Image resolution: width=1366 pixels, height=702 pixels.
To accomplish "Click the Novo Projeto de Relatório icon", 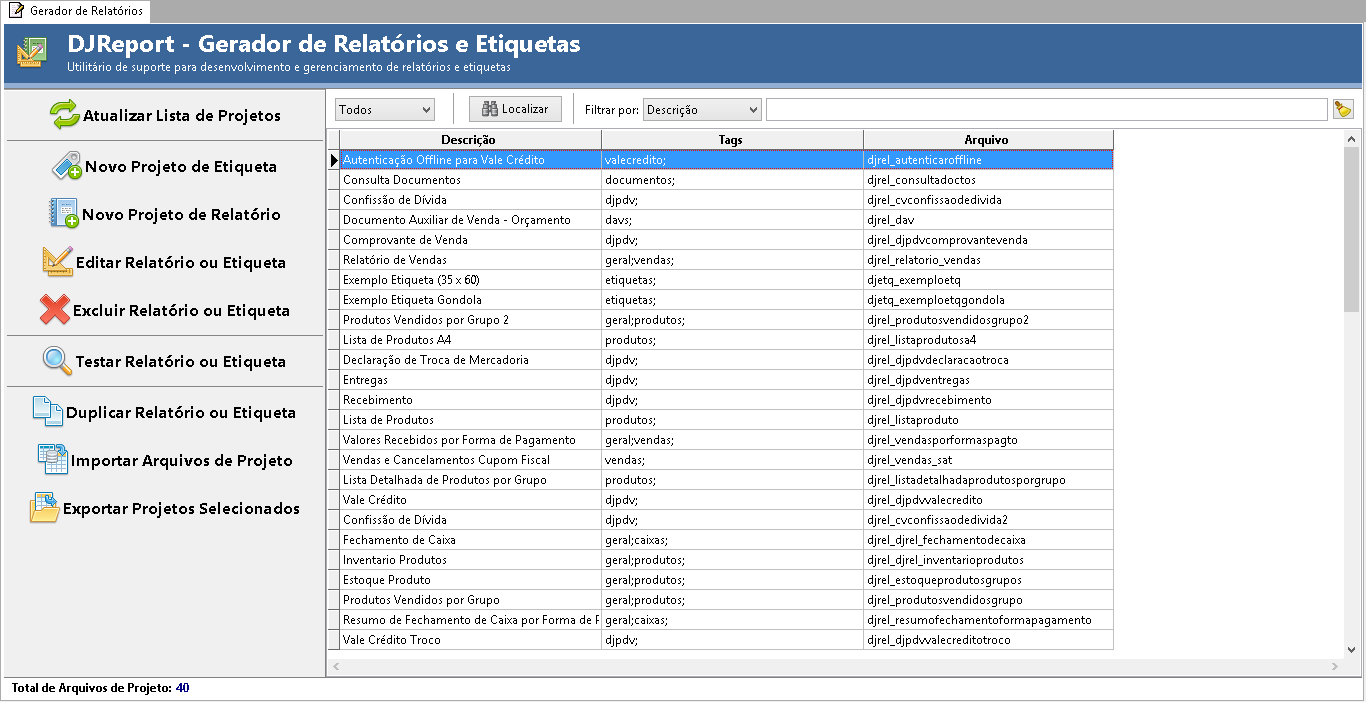I will (x=64, y=214).
